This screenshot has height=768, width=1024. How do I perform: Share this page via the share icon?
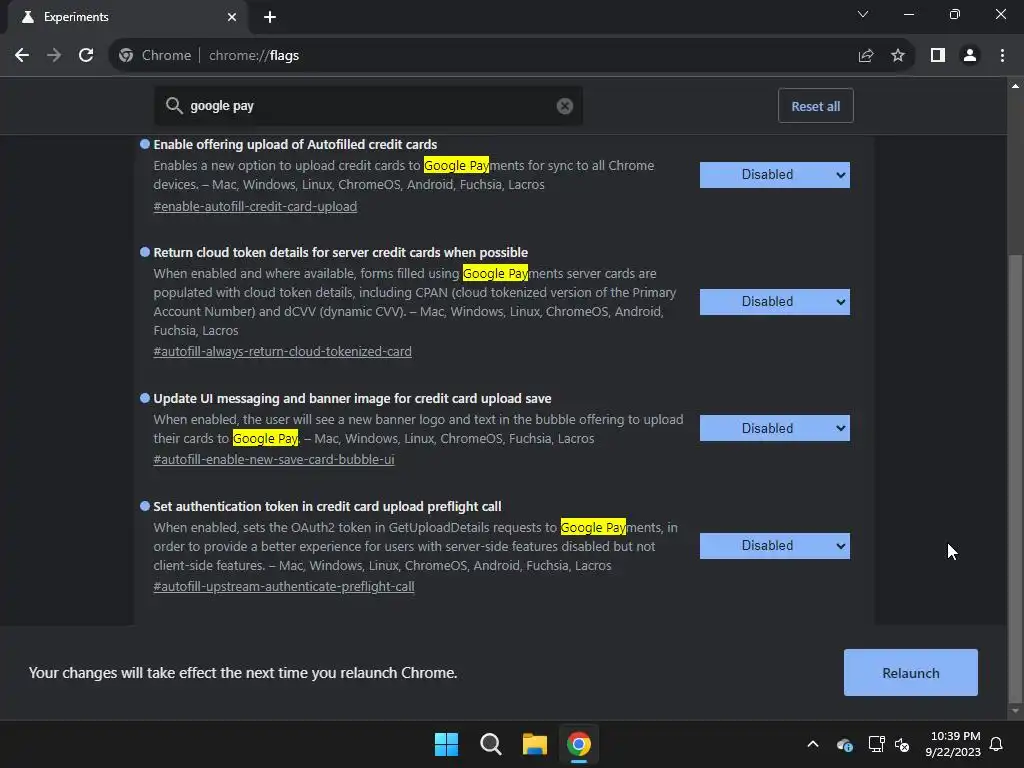click(866, 56)
